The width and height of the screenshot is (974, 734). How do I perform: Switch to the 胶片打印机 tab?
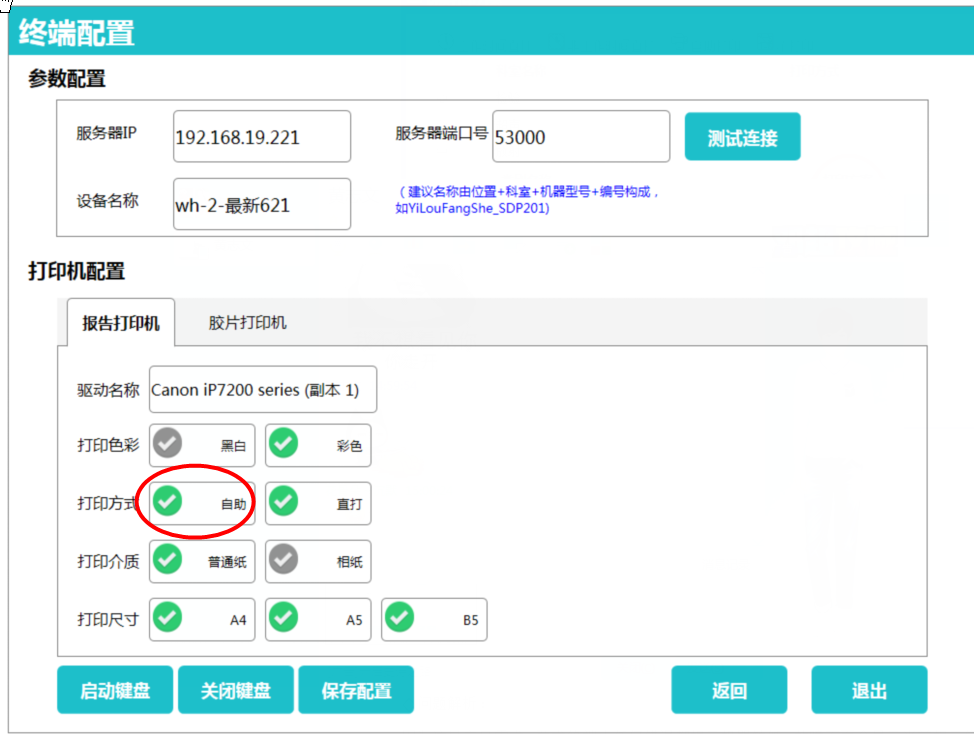pyautogui.click(x=247, y=322)
